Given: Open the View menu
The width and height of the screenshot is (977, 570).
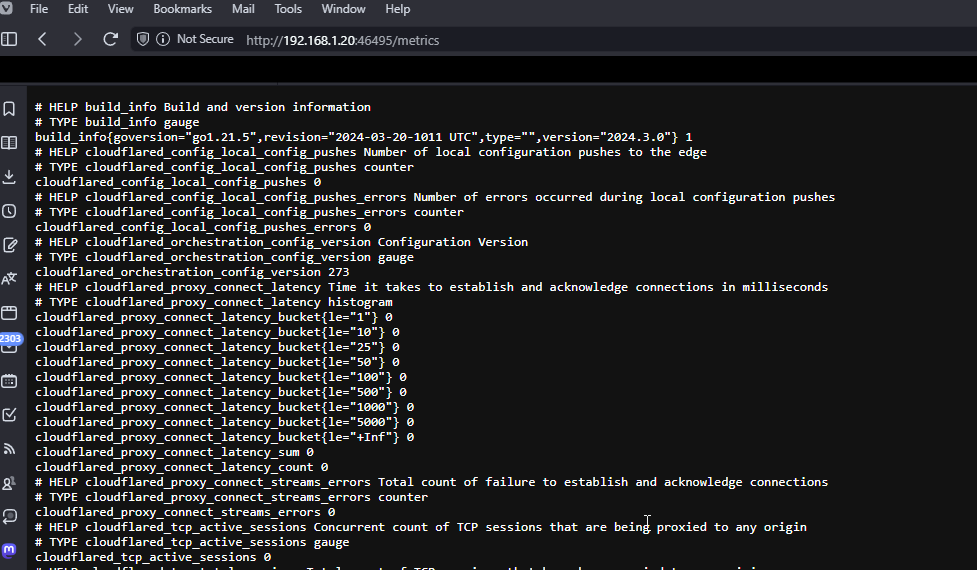Looking at the screenshot, I should (120, 9).
